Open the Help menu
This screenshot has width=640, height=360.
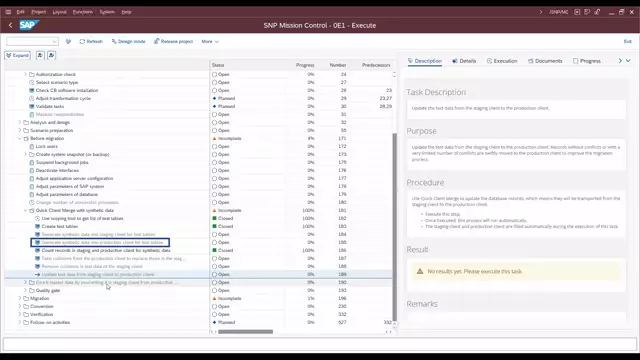[126, 12]
